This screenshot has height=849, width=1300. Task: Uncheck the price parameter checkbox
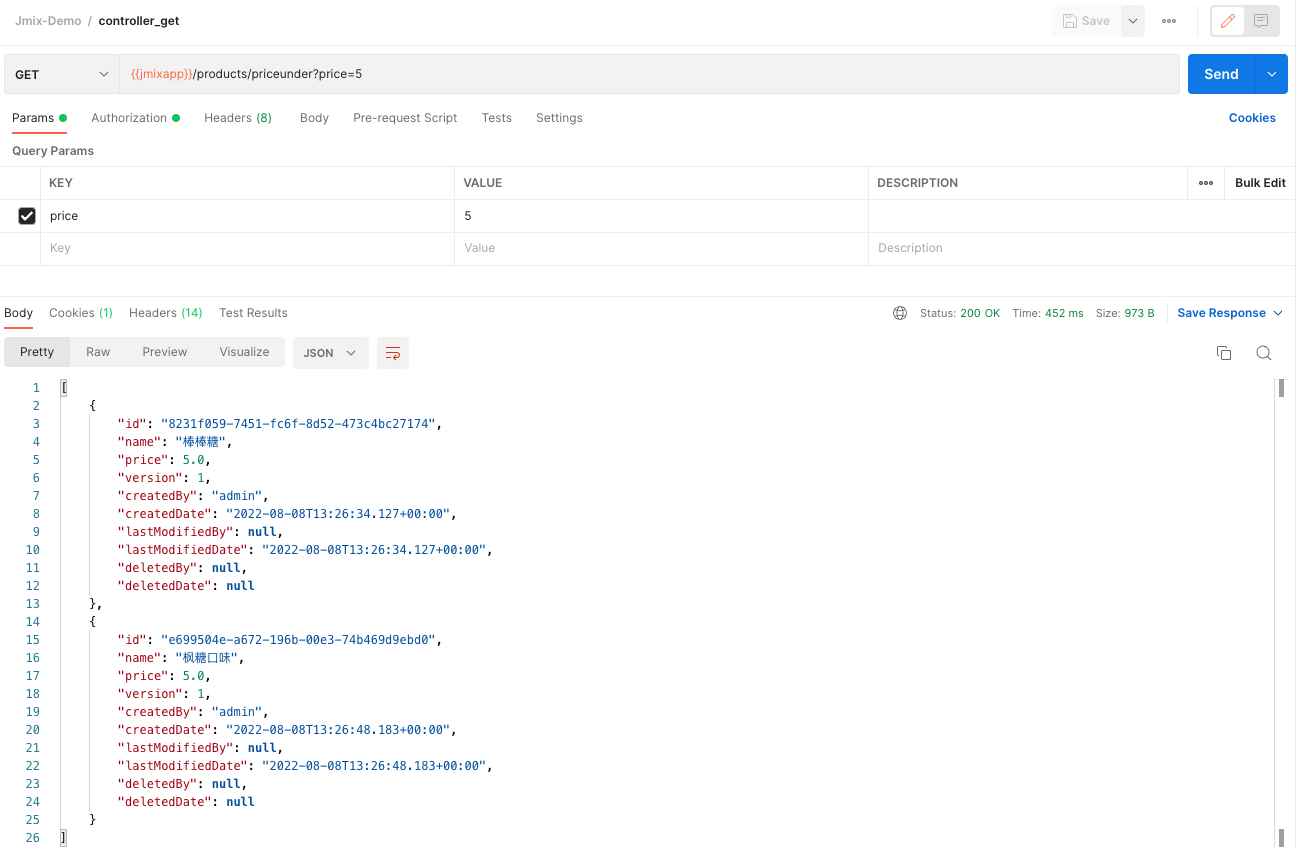tap(27, 216)
